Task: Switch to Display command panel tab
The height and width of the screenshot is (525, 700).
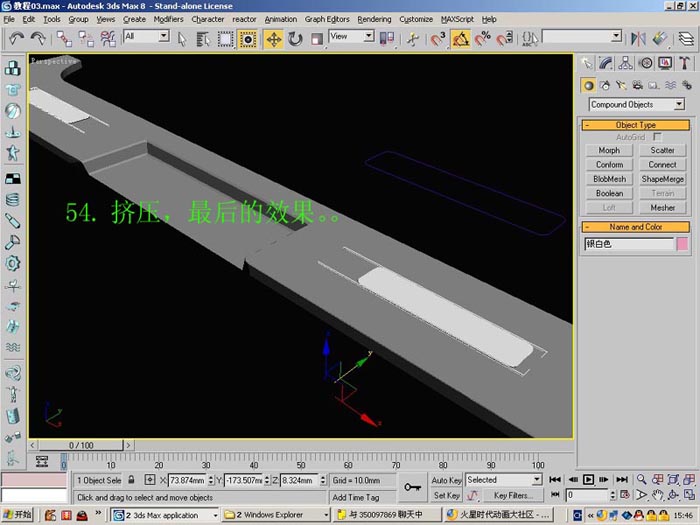Action: click(665, 63)
